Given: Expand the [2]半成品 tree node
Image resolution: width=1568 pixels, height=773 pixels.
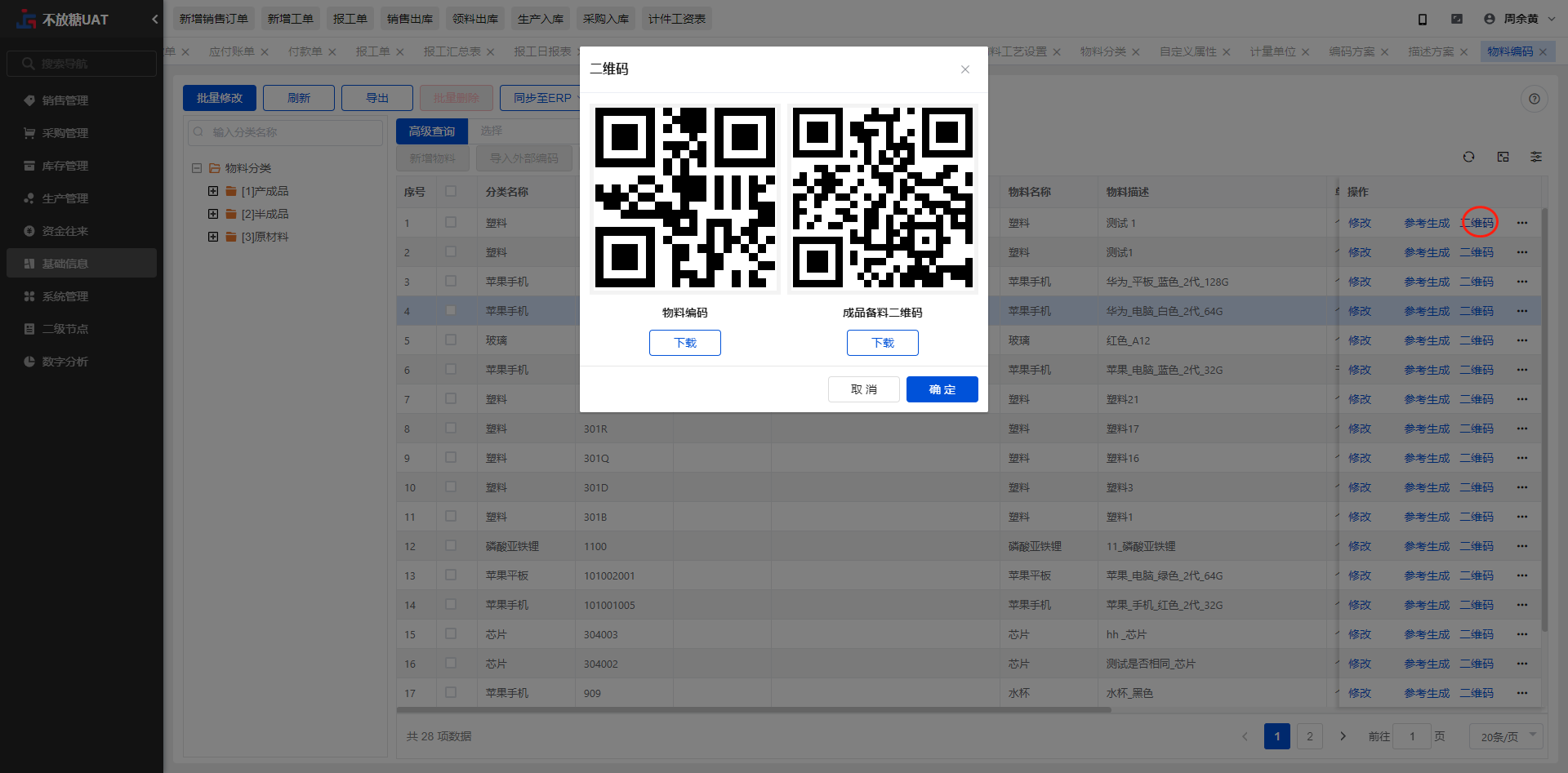Looking at the screenshot, I should click(x=213, y=214).
